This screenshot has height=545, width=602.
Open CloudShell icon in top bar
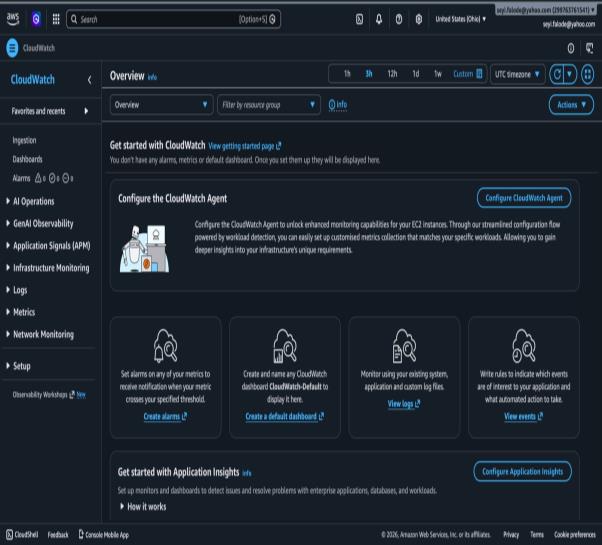359,19
